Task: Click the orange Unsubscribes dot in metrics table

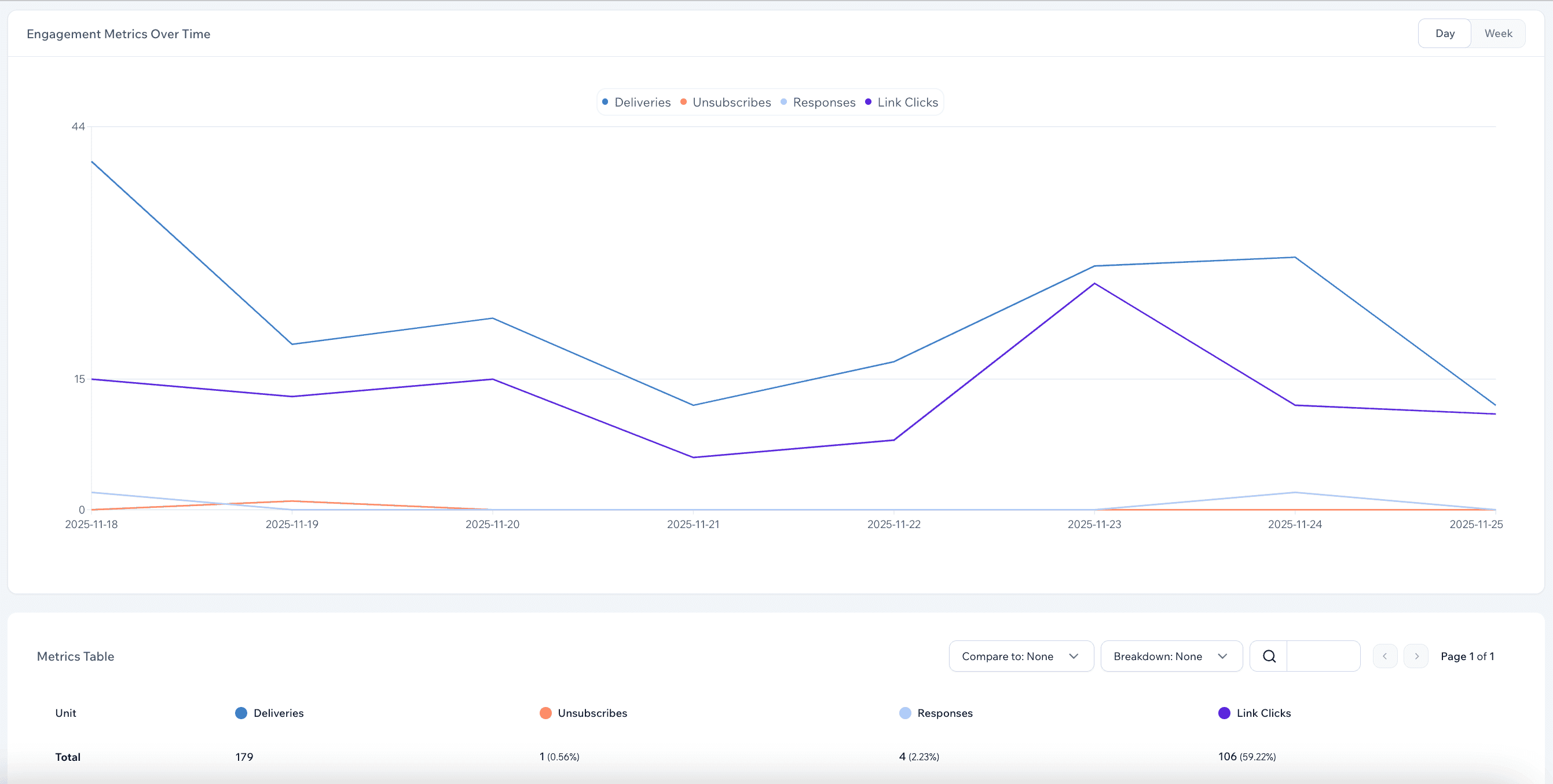Action: click(545, 713)
